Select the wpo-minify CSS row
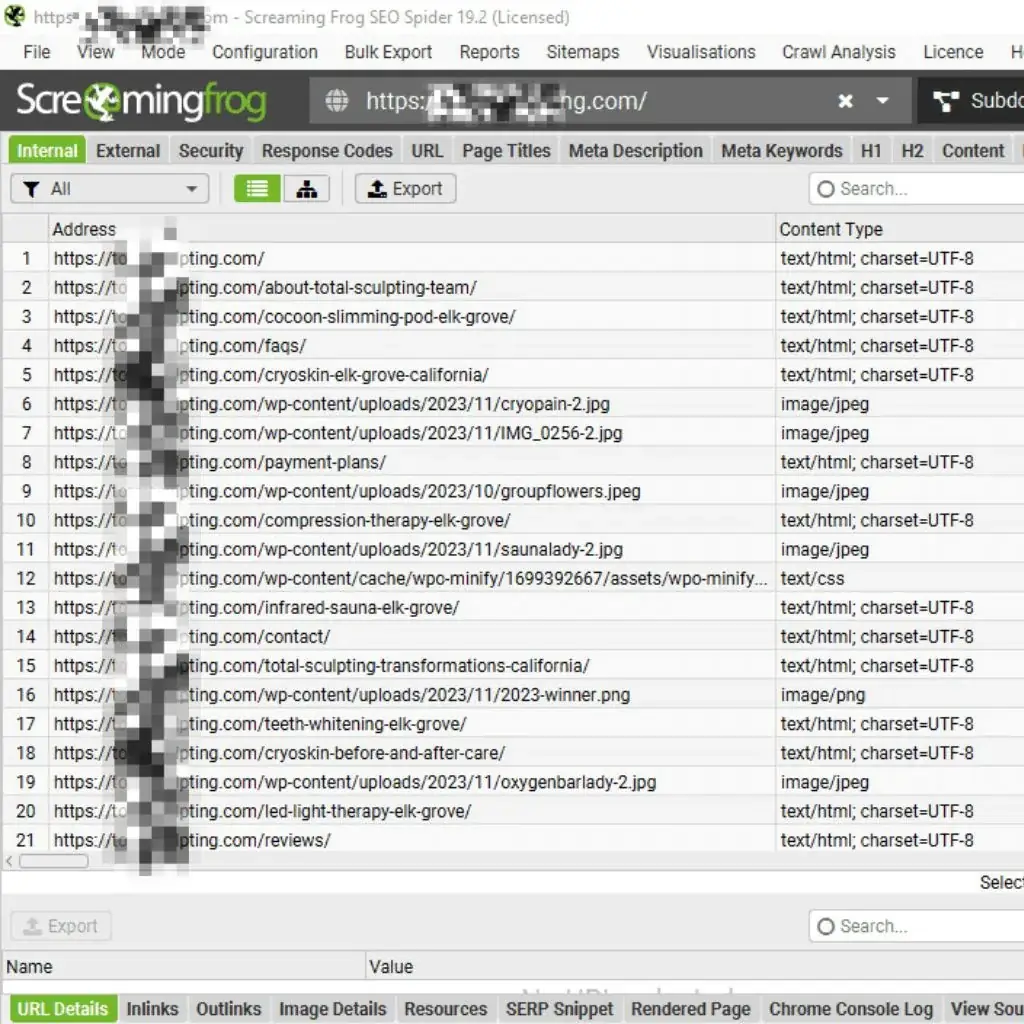1024x1024 pixels. [x=513, y=578]
